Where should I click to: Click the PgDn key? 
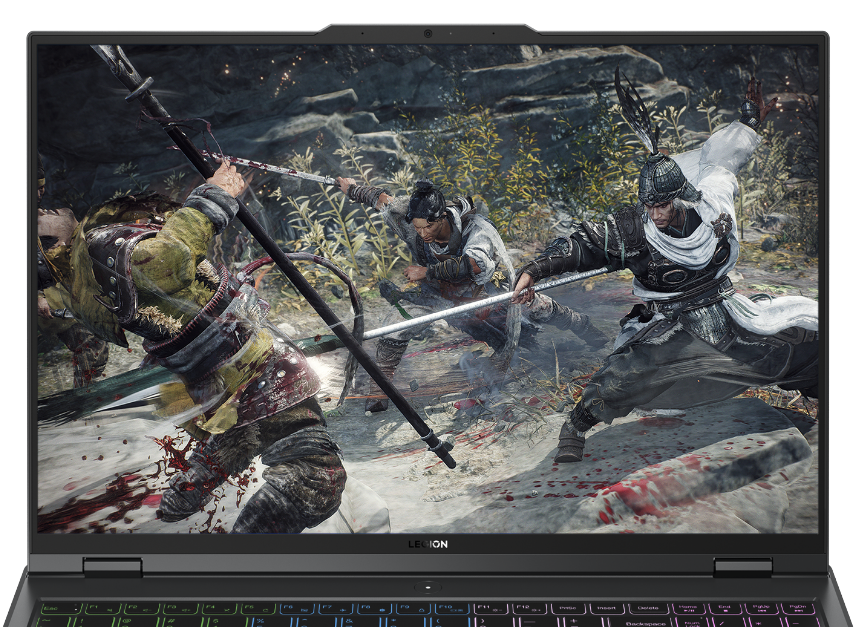(x=798, y=608)
